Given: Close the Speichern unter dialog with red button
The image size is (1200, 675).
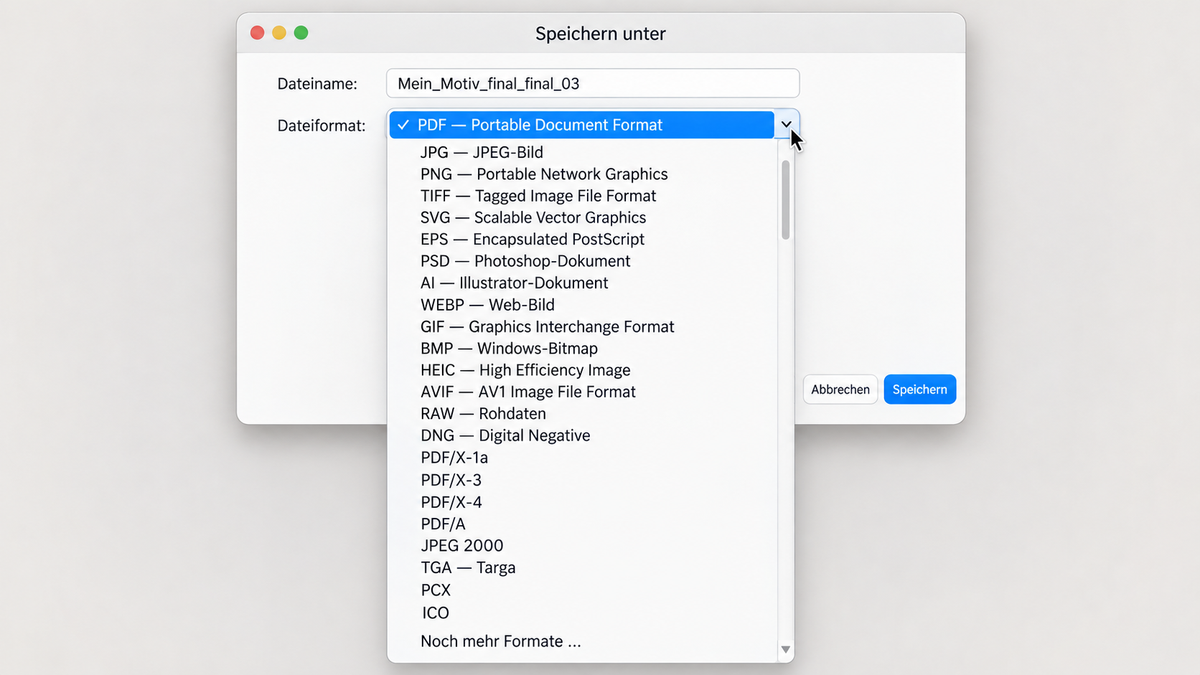Looking at the screenshot, I should click(257, 33).
